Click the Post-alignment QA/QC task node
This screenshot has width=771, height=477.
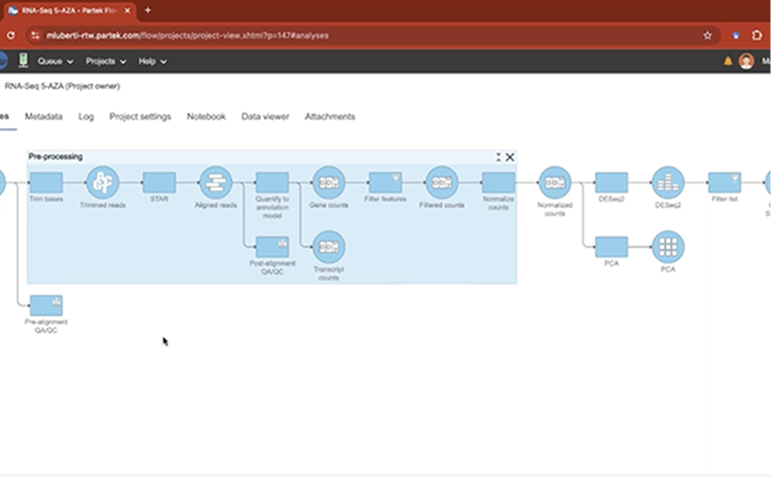click(x=272, y=247)
